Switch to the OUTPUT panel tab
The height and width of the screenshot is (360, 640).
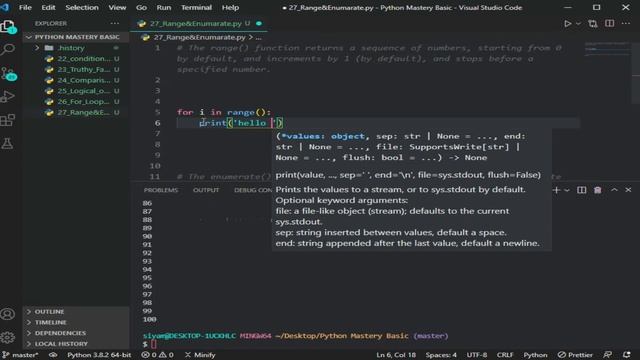point(206,190)
